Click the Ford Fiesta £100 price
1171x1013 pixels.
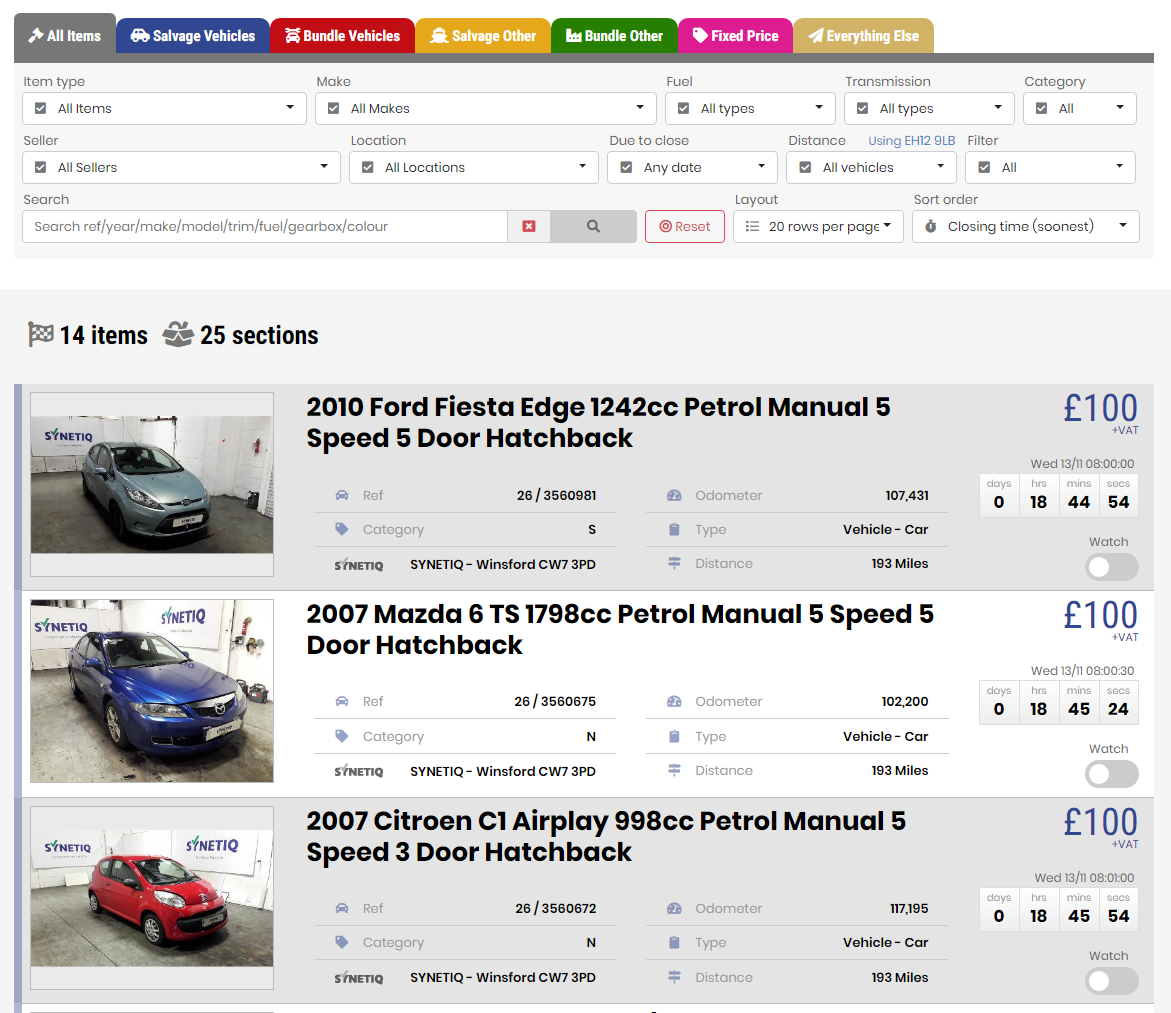pos(1101,409)
